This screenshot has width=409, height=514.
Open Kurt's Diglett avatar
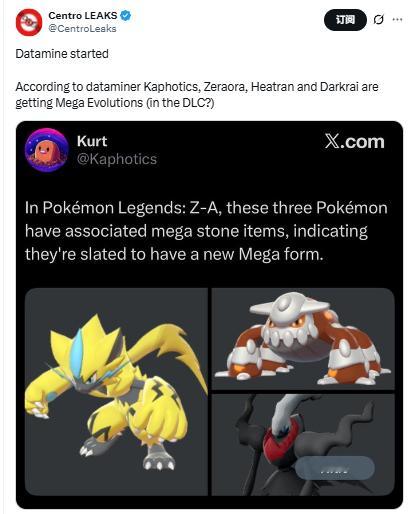47,150
